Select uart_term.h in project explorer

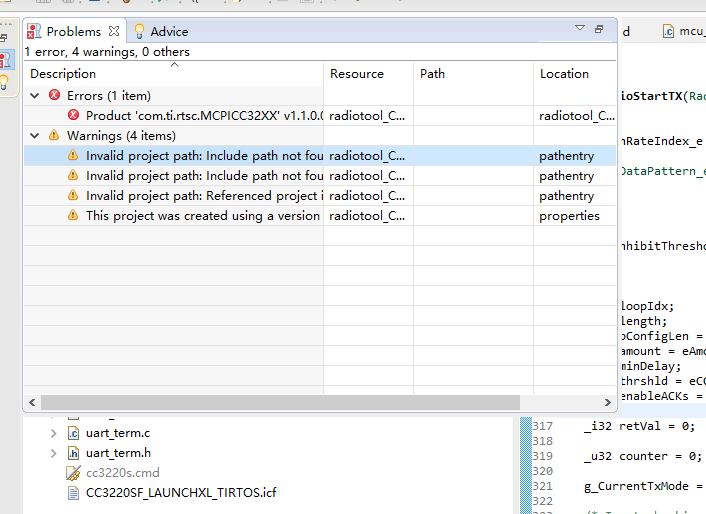point(118,453)
